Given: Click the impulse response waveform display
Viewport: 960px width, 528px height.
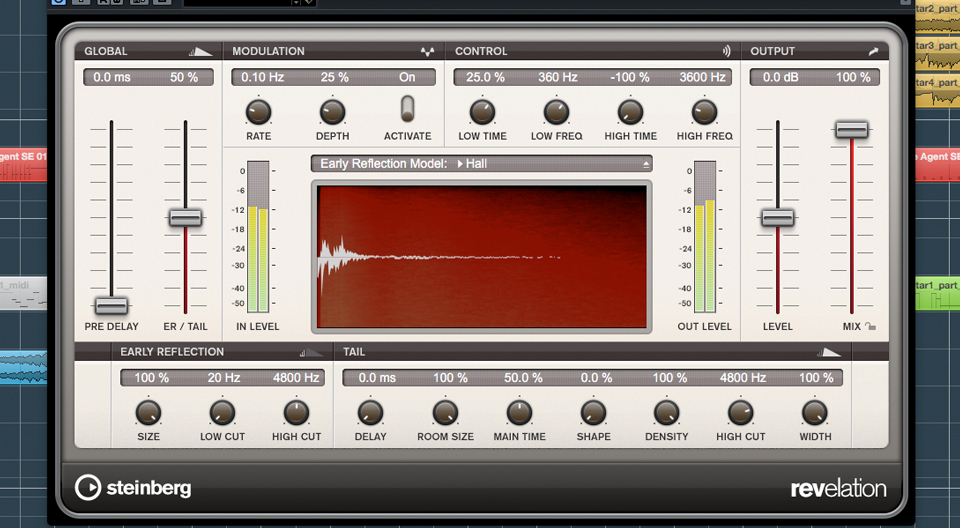Looking at the screenshot, I should click(481, 257).
